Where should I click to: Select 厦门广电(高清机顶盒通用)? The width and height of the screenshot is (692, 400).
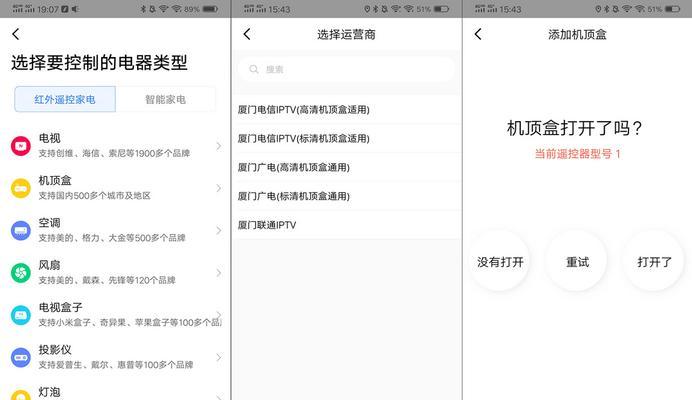tap(346, 167)
